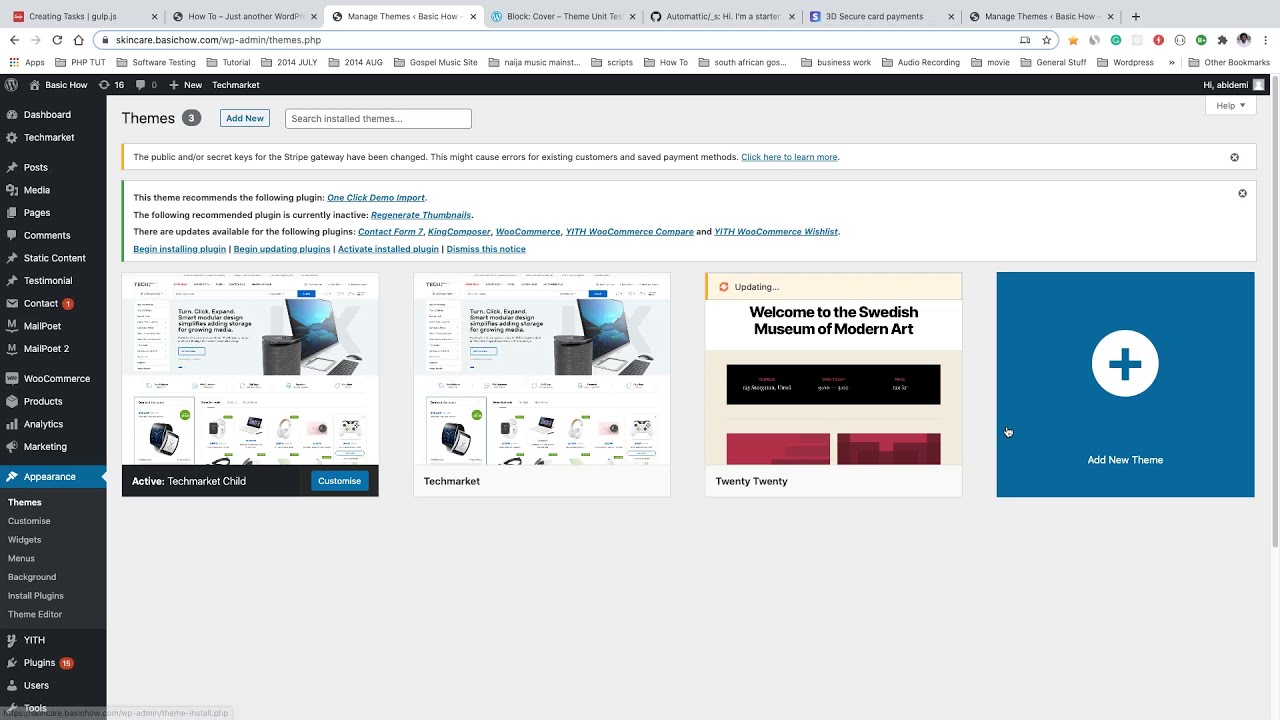Switch to 3D Secure card payments tab
This screenshot has height=720, width=1280.
click(882, 16)
